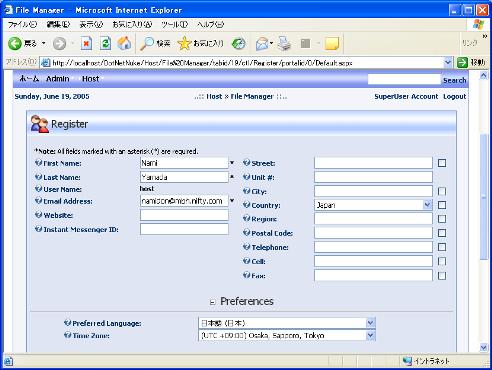The width and height of the screenshot is (492, 370).
Task: Expand the toolbar overflow chevron
Action: tap(485, 36)
